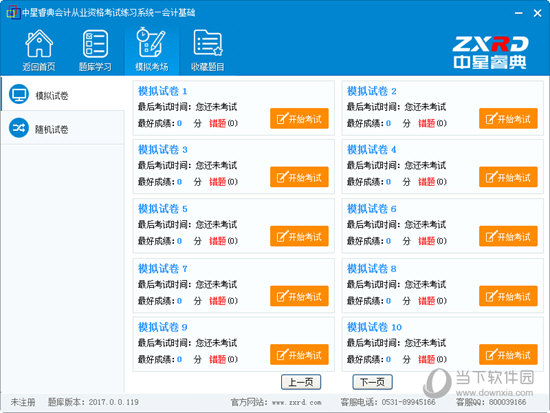Screen dimensions: 550x413
Task: Click the 模拟试卷 3 title
Action: [162, 150]
